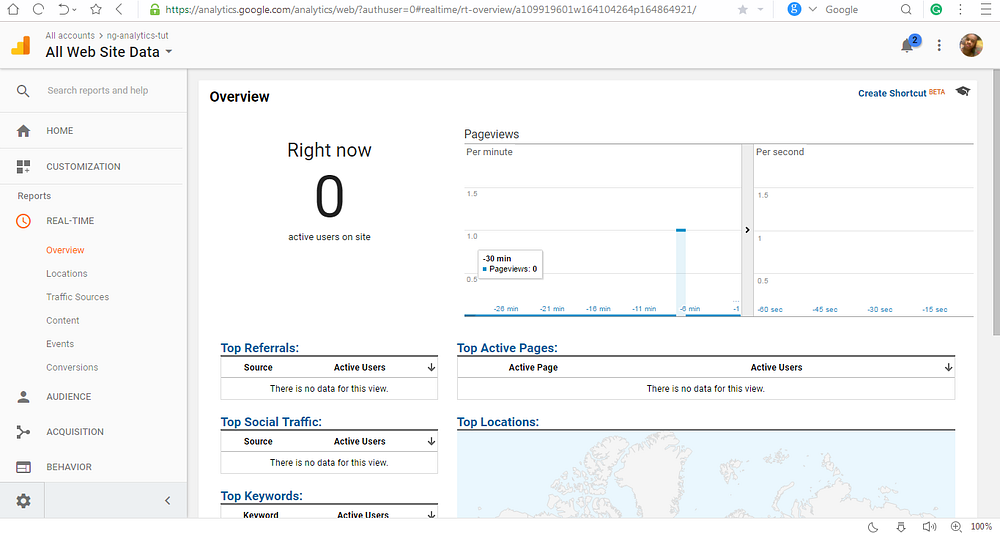
Task: Open Admin settings gear icon
Action: (23, 501)
